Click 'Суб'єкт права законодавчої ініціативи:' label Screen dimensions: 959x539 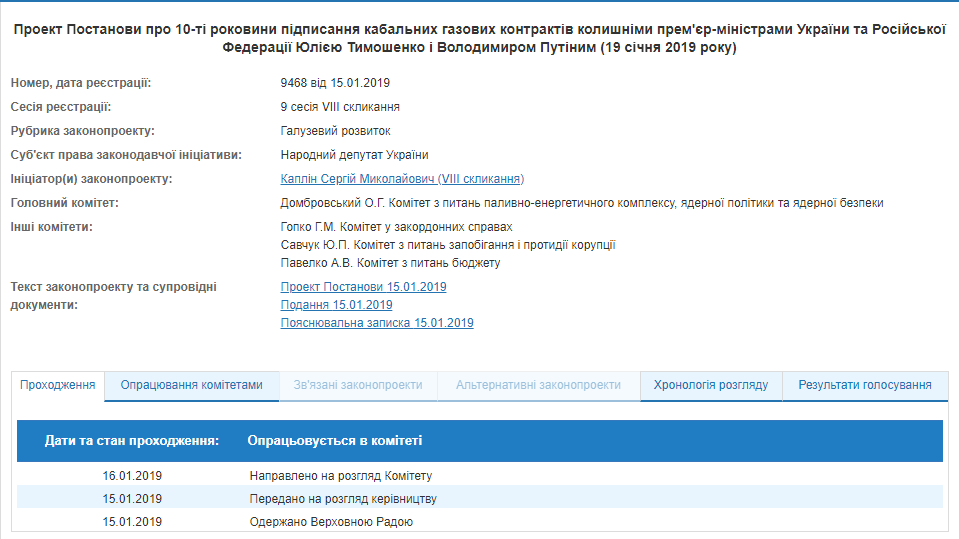click(x=126, y=155)
